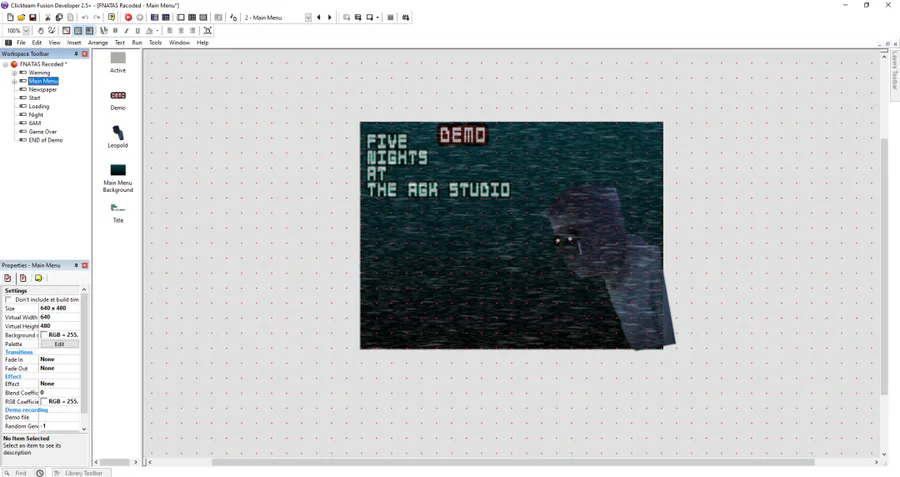Open the Insert menu

pos(74,42)
